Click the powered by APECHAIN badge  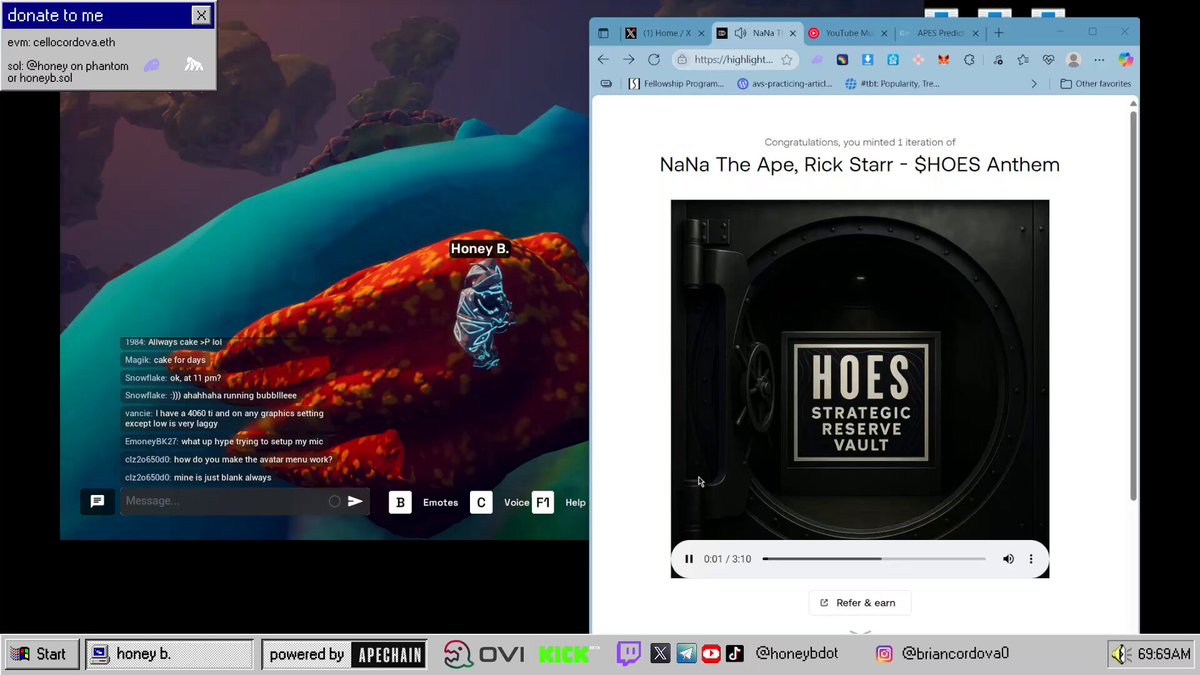coord(345,654)
